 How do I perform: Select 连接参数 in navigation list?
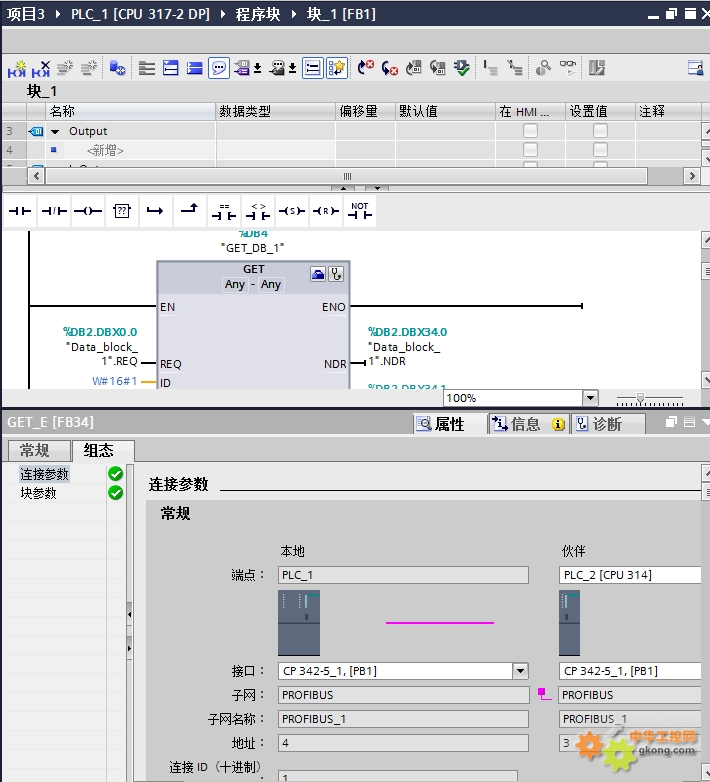[x=44, y=474]
